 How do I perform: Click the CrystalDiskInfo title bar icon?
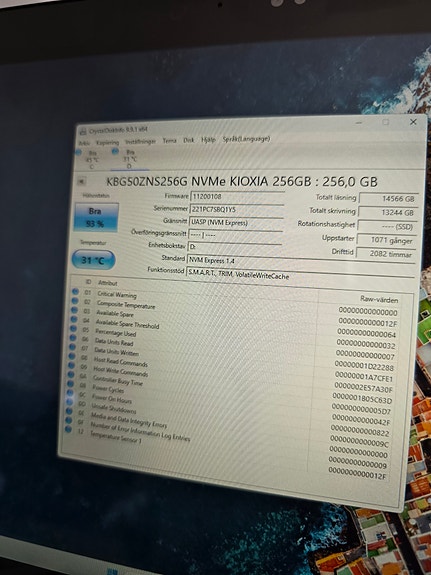click(x=83, y=131)
